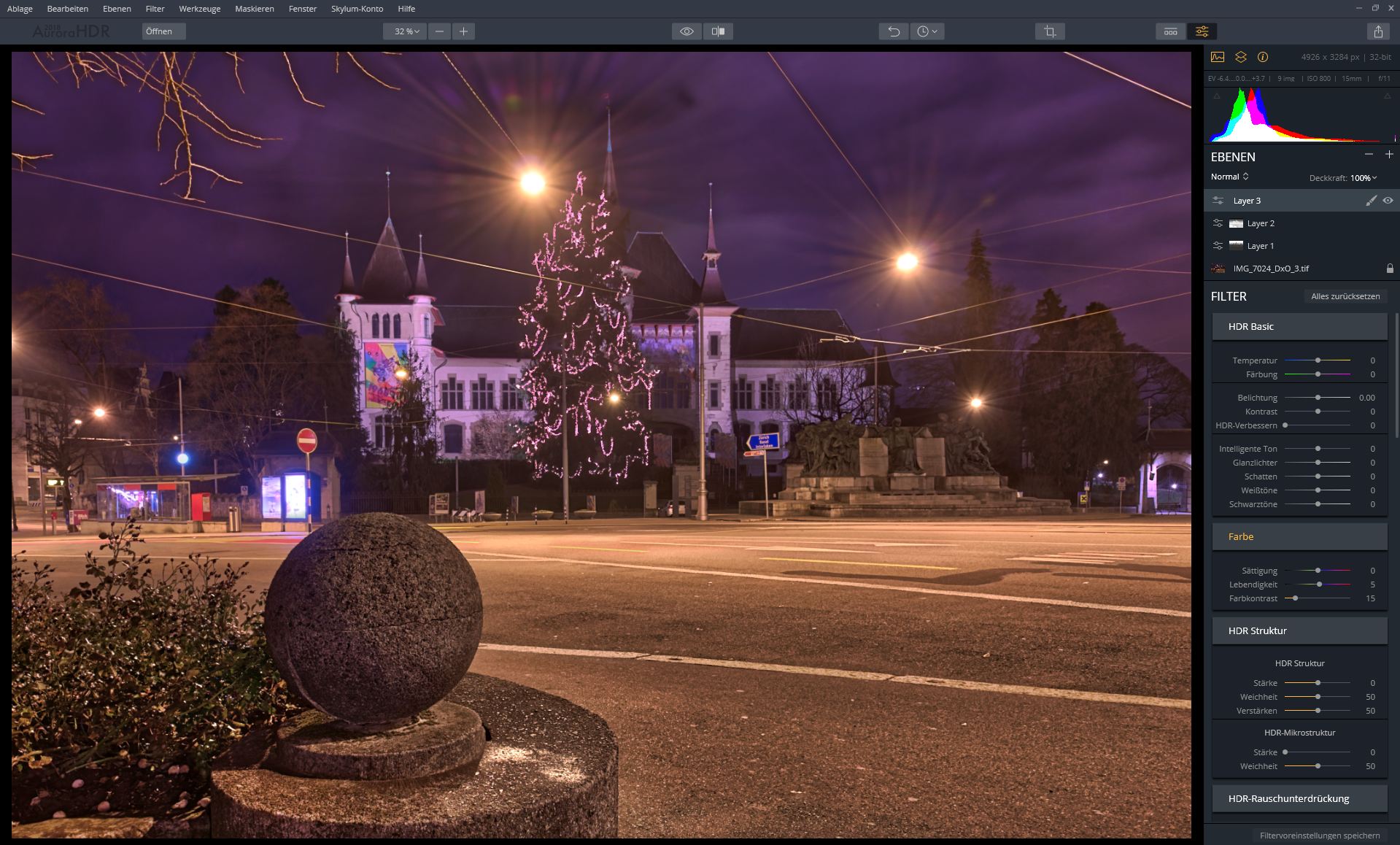Select the Crop tool
1400x845 pixels.
(1050, 31)
